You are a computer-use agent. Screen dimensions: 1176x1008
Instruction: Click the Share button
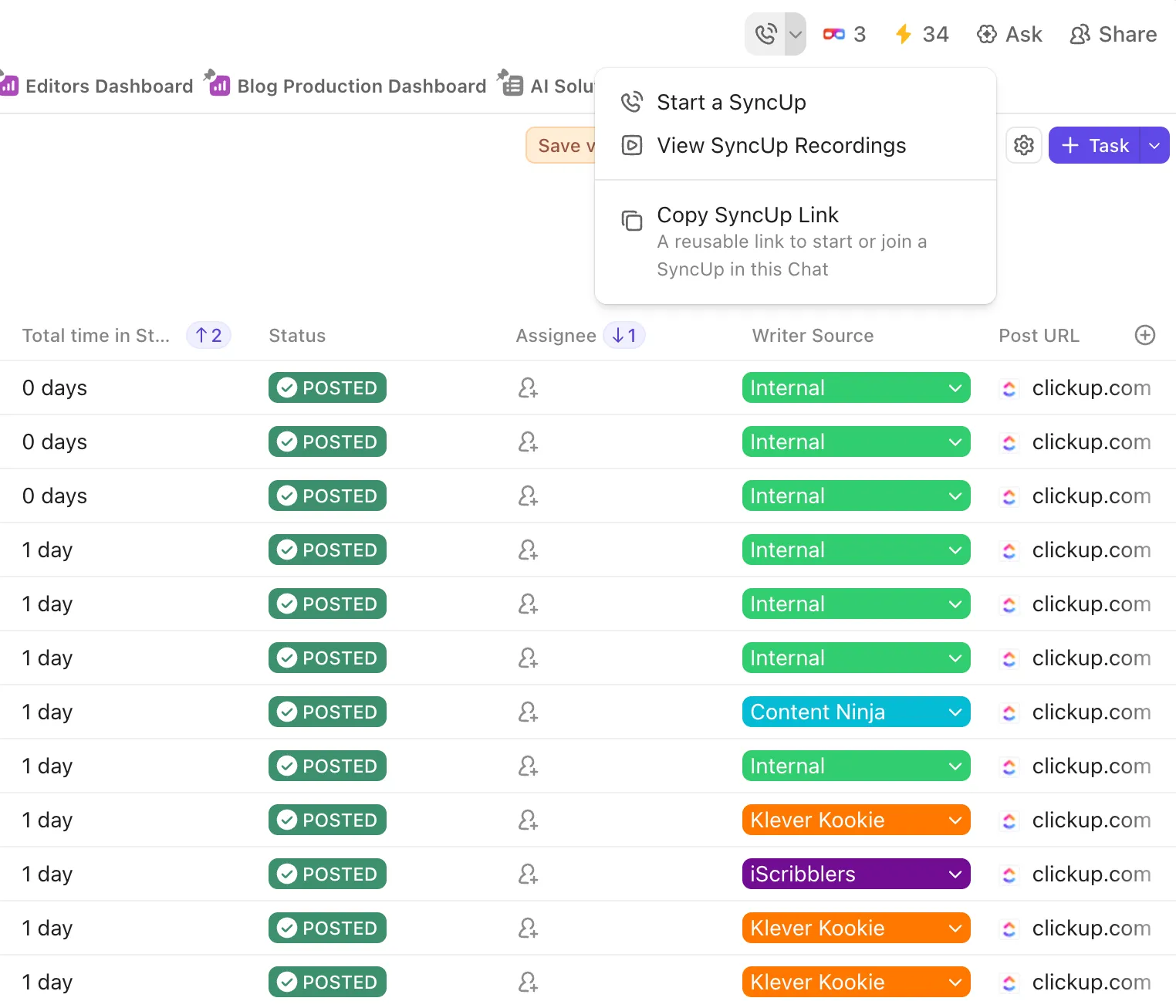(x=1113, y=34)
